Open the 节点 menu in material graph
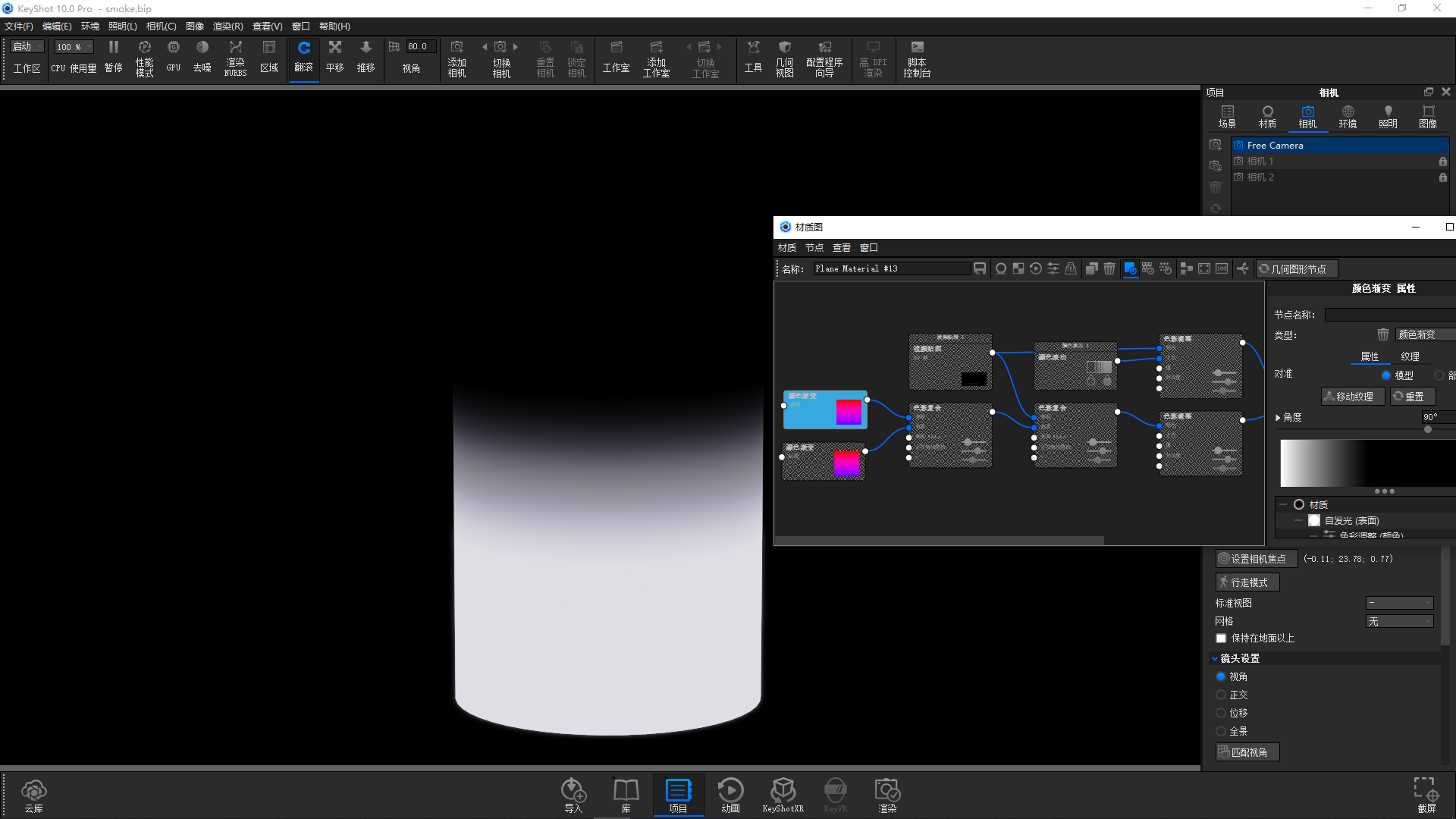Viewport: 1456px width, 819px height. tap(814, 247)
